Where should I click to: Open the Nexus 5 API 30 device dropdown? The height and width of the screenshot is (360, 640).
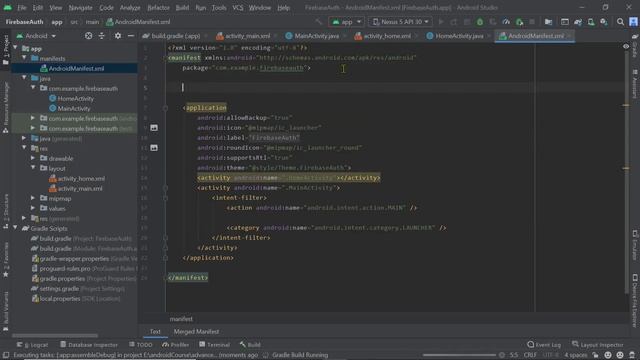[401, 22]
